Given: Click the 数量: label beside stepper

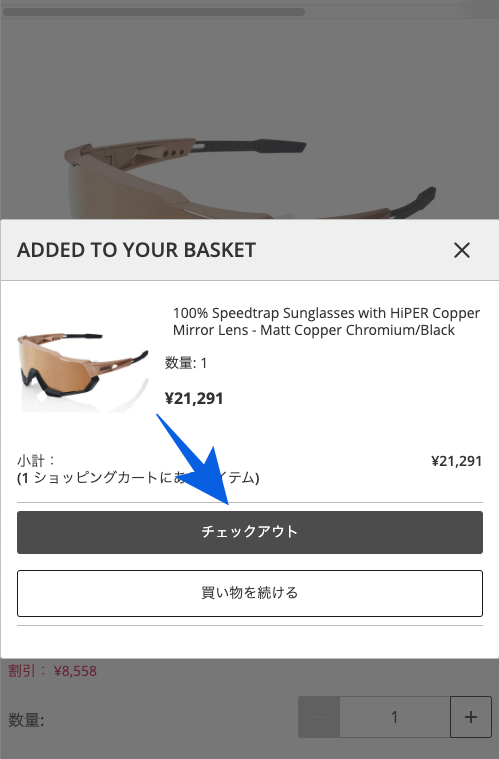Looking at the screenshot, I should (x=26, y=720).
